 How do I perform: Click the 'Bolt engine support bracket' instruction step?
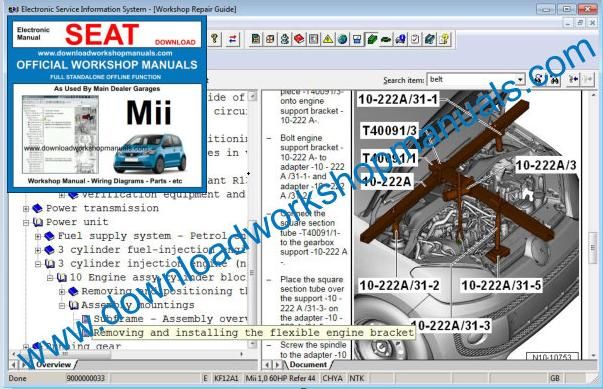coord(311,167)
